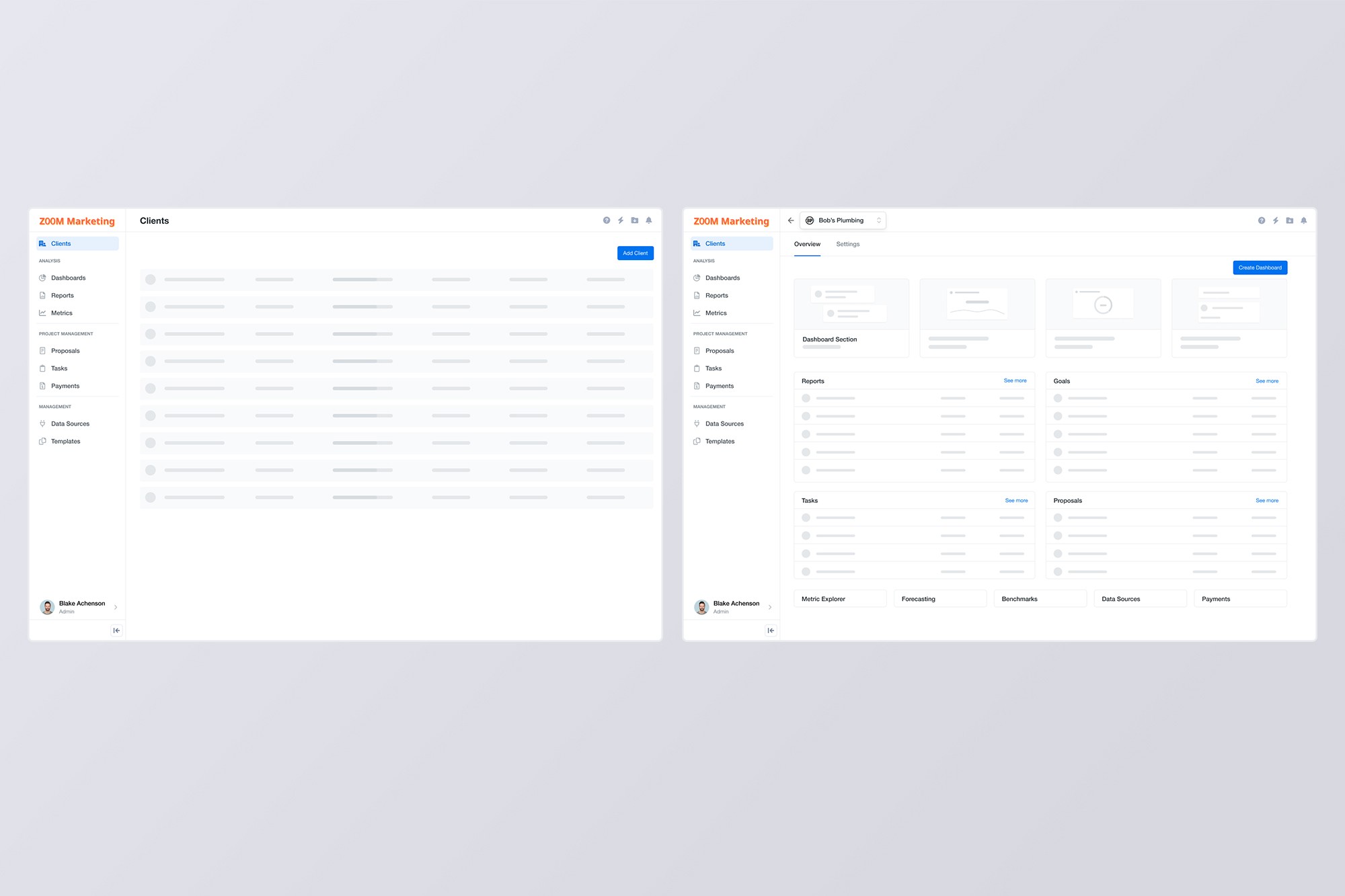The width and height of the screenshot is (1345, 896).
Task: Click the back arrow beside Bob's Plumbing
Action: pos(791,220)
